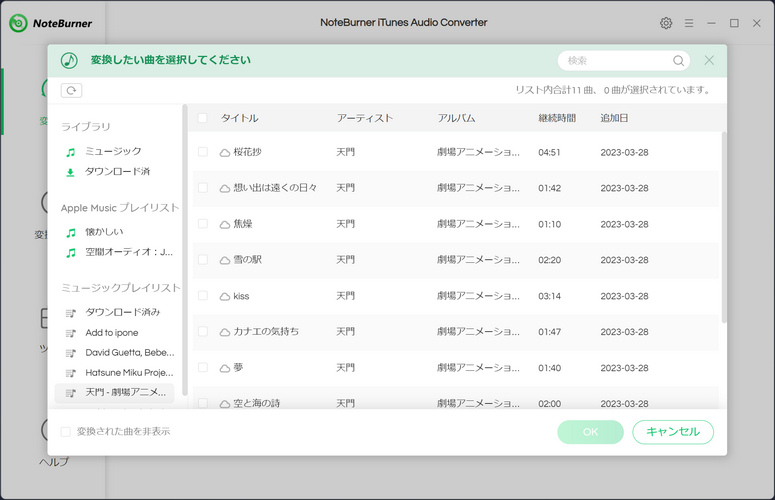Click playlist icon beside David Guetta
This screenshot has width=775, height=500.
[x=71, y=353]
